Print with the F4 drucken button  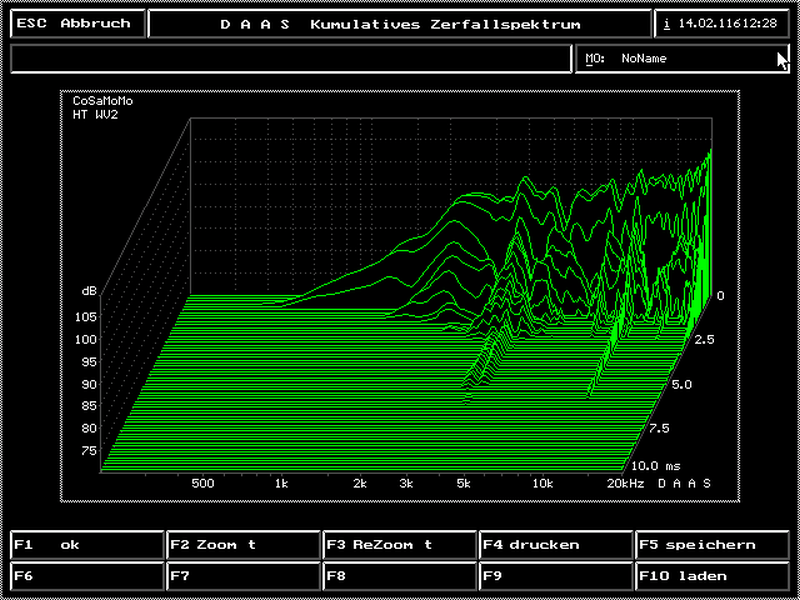coord(556,545)
